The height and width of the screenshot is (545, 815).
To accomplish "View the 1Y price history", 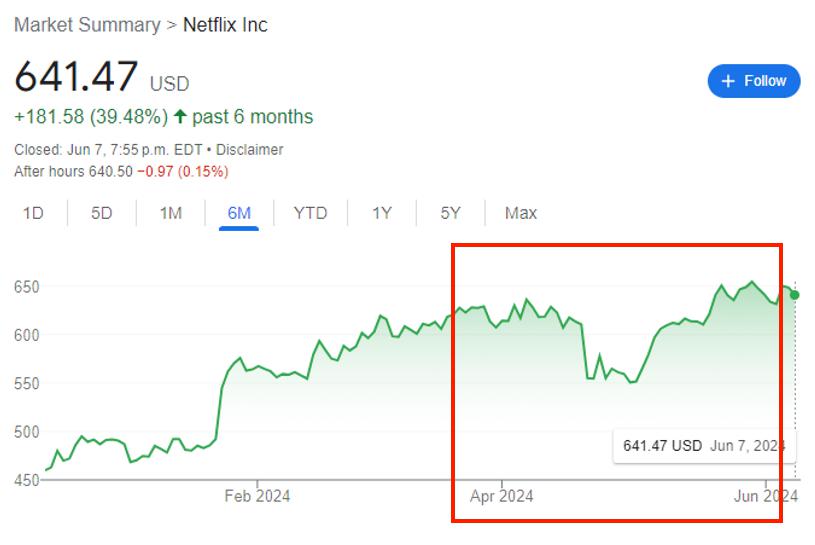I will point(382,213).
